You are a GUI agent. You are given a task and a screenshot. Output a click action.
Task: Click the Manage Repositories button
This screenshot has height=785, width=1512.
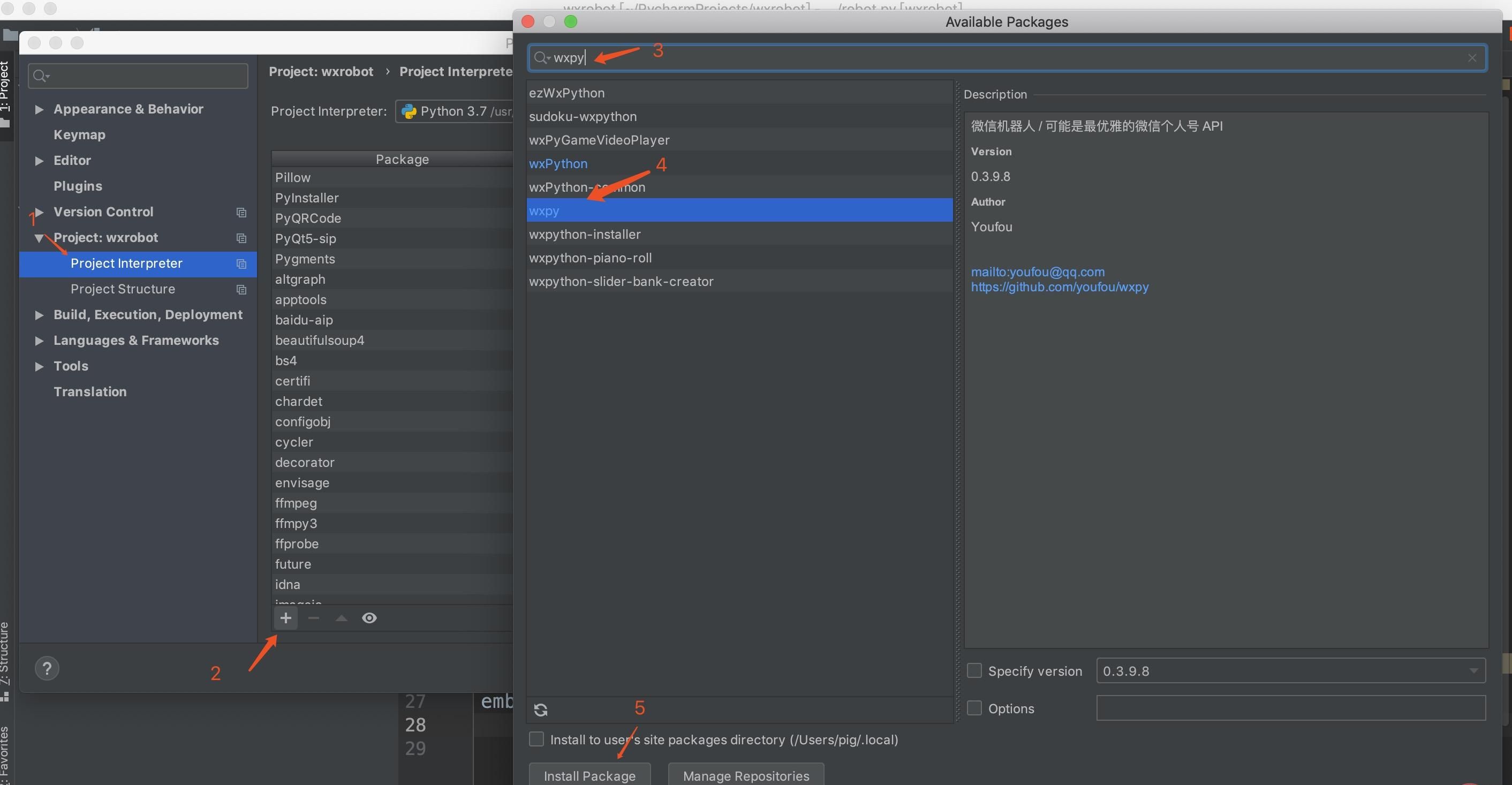746,775
